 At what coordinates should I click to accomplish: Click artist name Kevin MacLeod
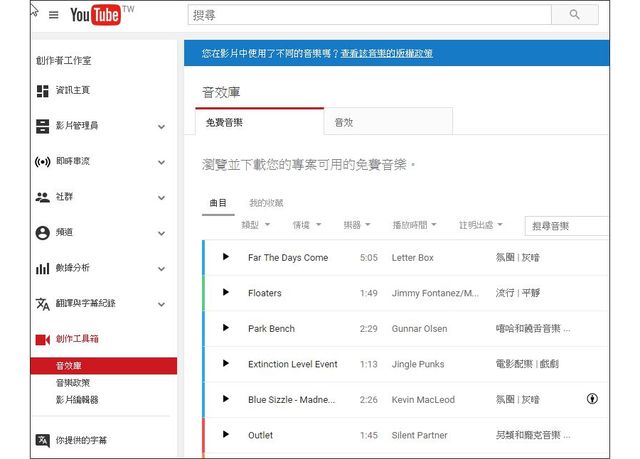[x=423, y=400]
